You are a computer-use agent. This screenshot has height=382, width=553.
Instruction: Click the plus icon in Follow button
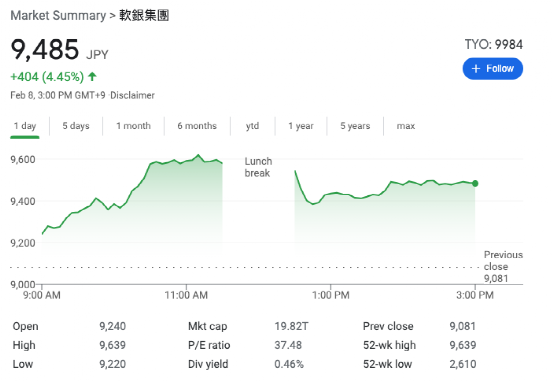tap(476, 69)
